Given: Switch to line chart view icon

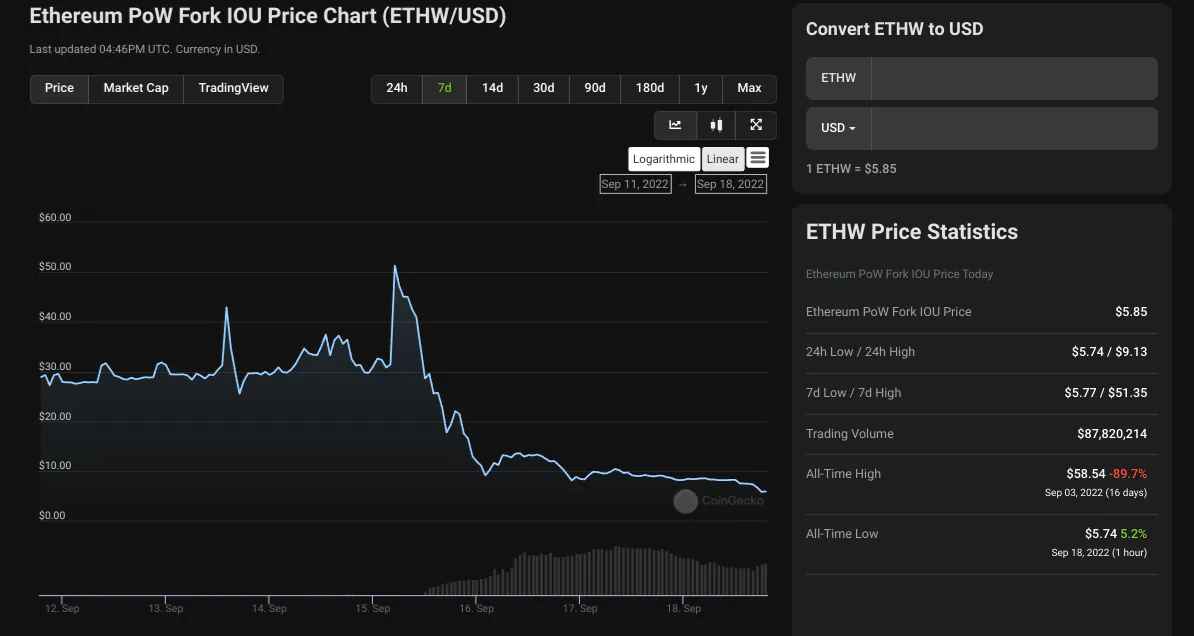Looking at the screenshot, I should click(x=675, y=126).
